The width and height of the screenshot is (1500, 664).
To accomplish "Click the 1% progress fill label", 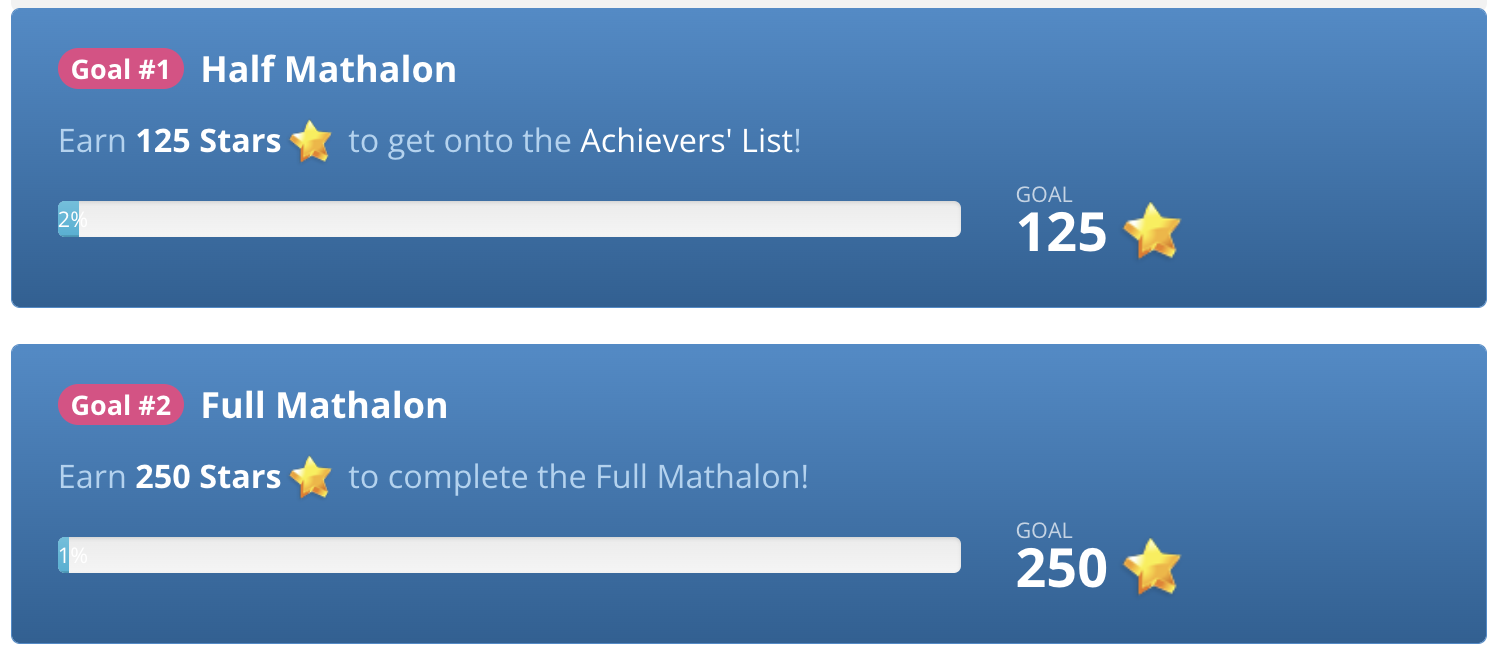I will tap(72, 556).
